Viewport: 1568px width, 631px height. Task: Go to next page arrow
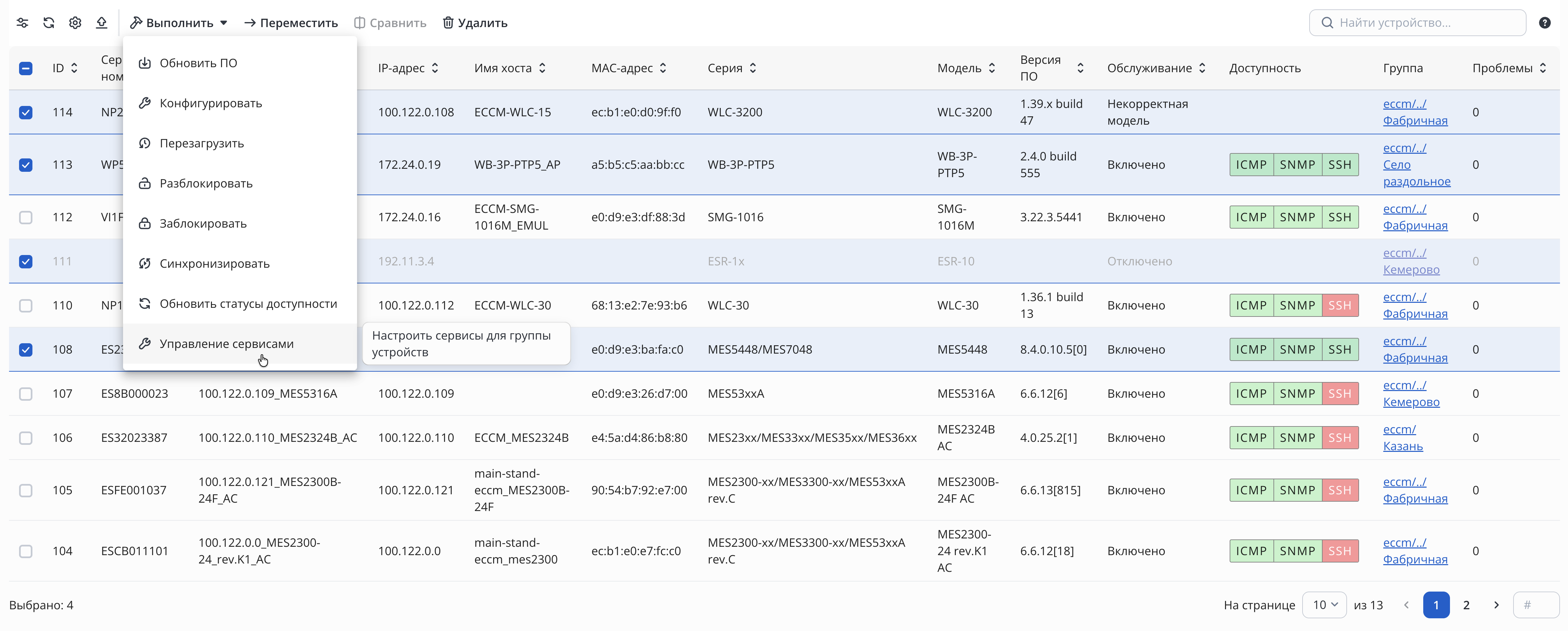(1496, 605)
